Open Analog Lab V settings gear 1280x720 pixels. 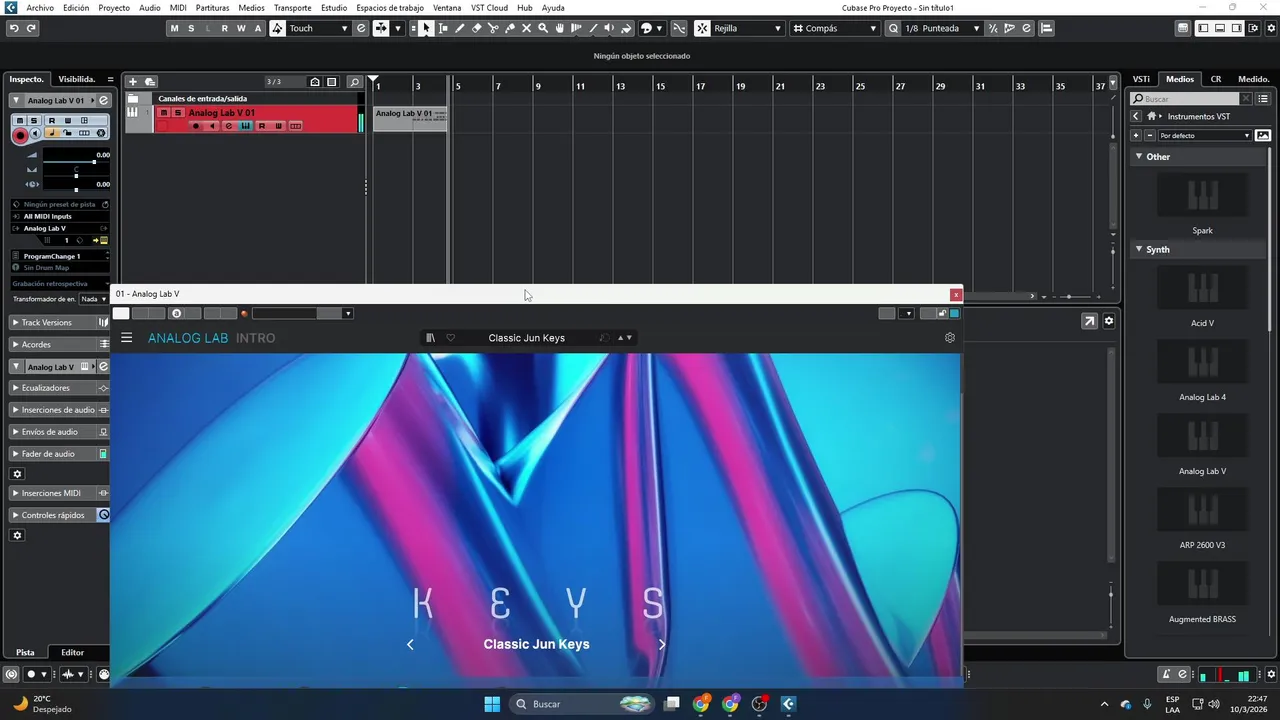click(950, 338)
